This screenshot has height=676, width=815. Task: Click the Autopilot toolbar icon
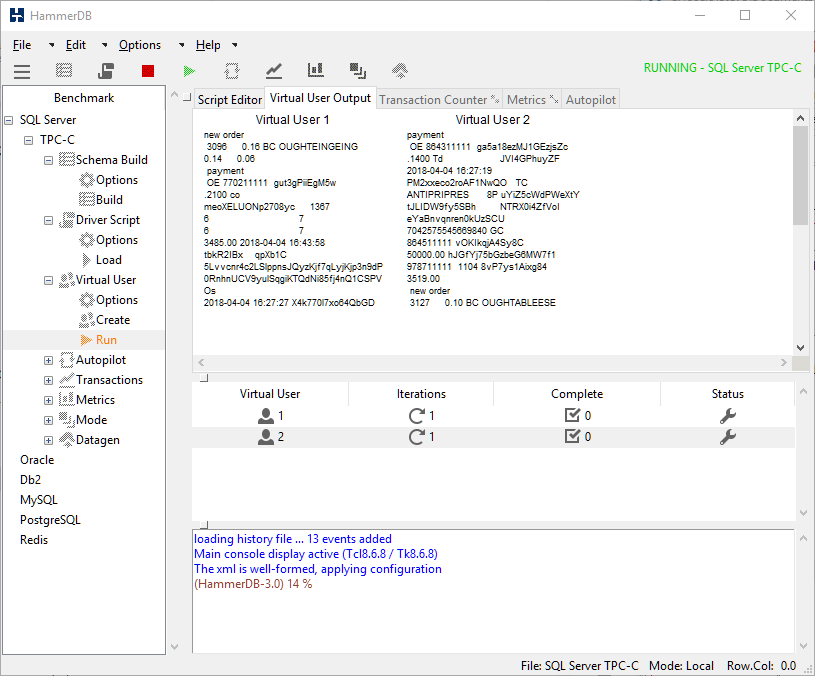click(x=232, y=71)
